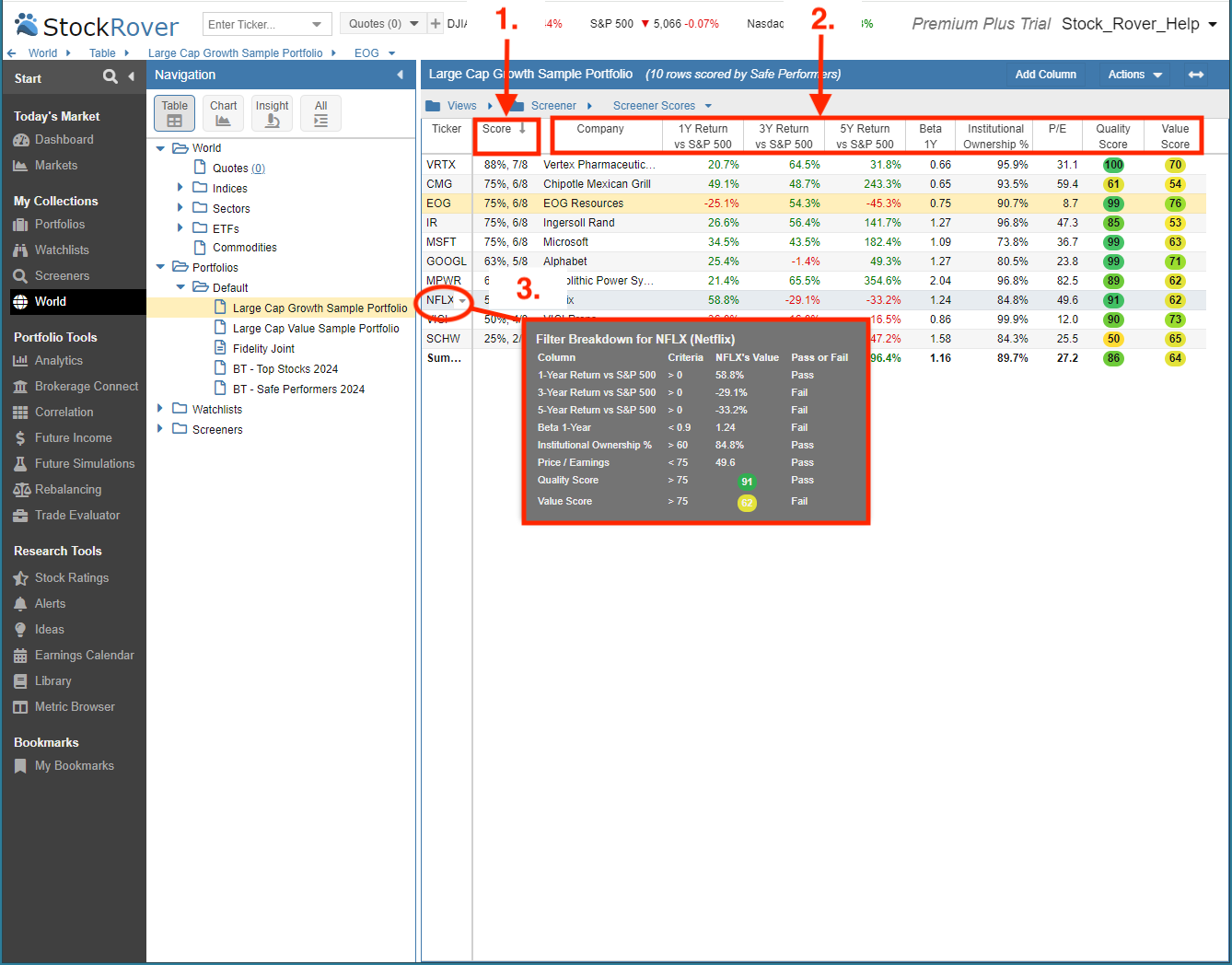
Task: Switch Navigation to Table view
Action: click(175, 113)
